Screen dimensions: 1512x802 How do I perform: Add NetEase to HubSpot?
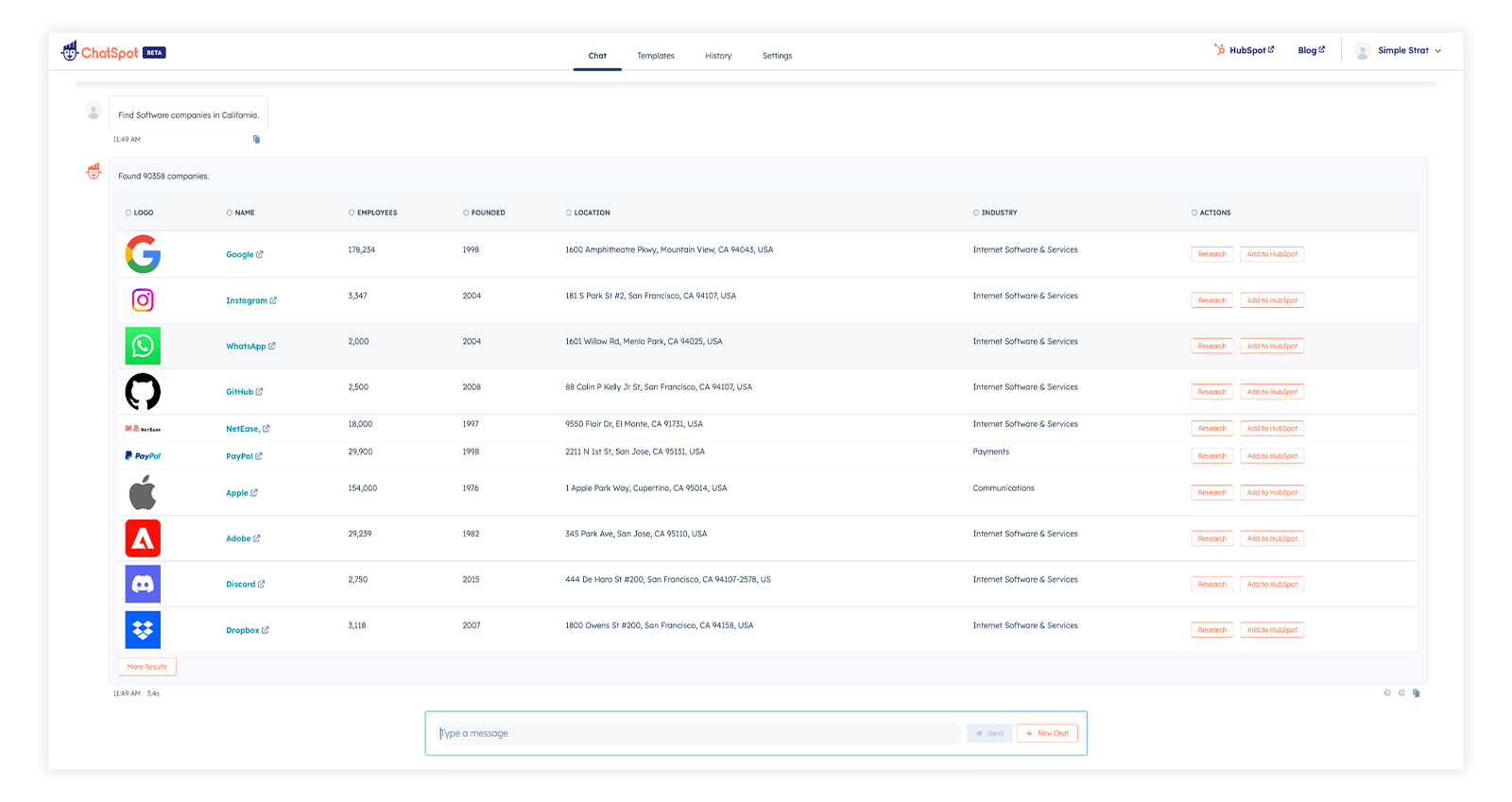1272,429
